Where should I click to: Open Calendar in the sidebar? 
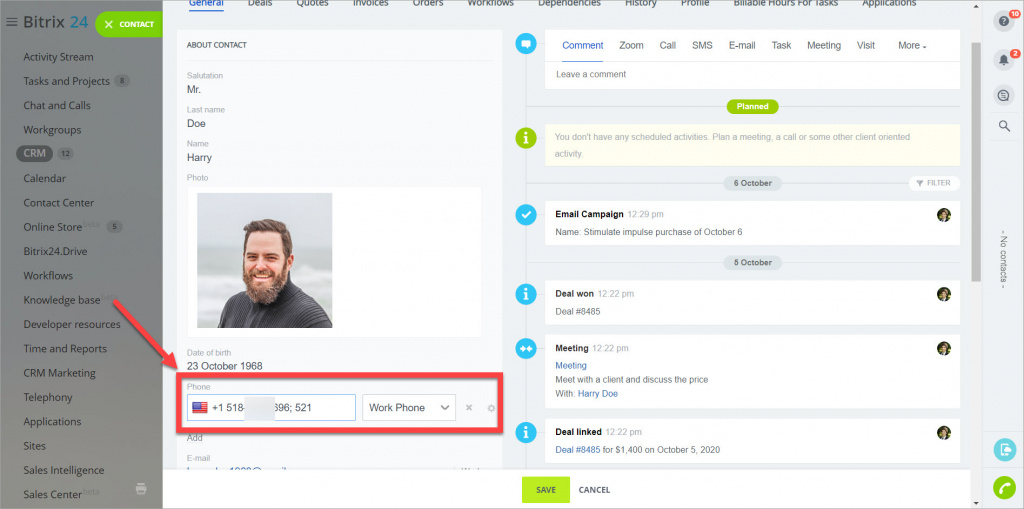[x=44, y=178]
